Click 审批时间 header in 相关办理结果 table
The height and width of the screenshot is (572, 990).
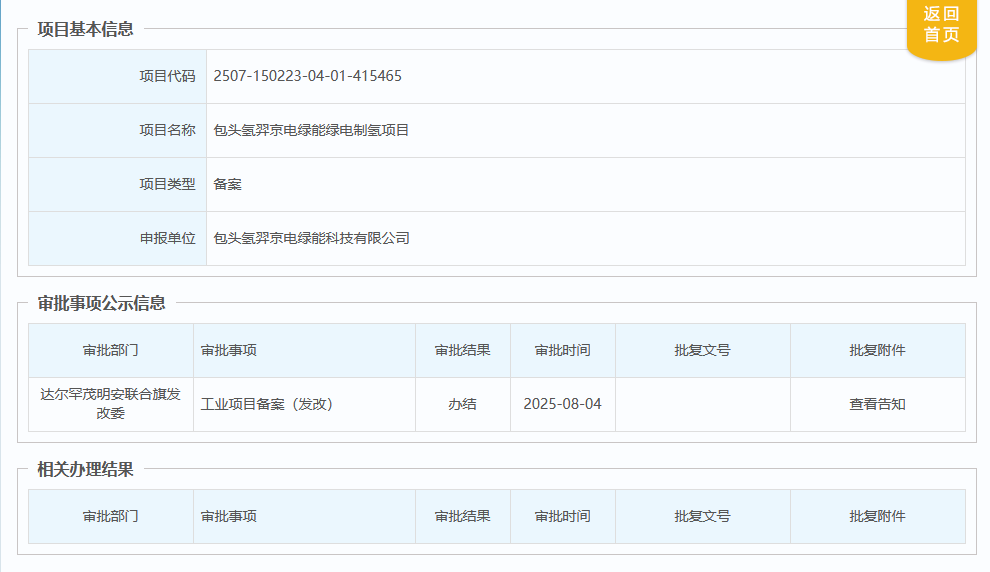pos(562,516)
